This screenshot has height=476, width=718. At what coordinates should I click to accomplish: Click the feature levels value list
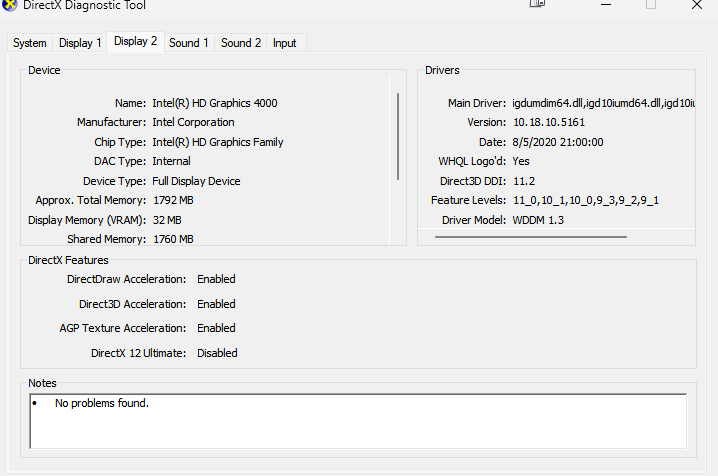tap(586, 200)
